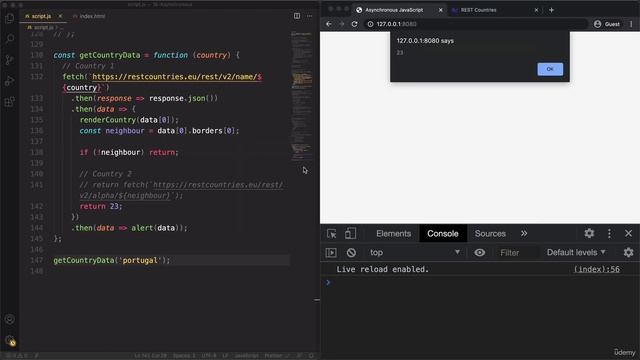Go back in the browser
This screenshot has height=360, width=640.
(329, 24)
